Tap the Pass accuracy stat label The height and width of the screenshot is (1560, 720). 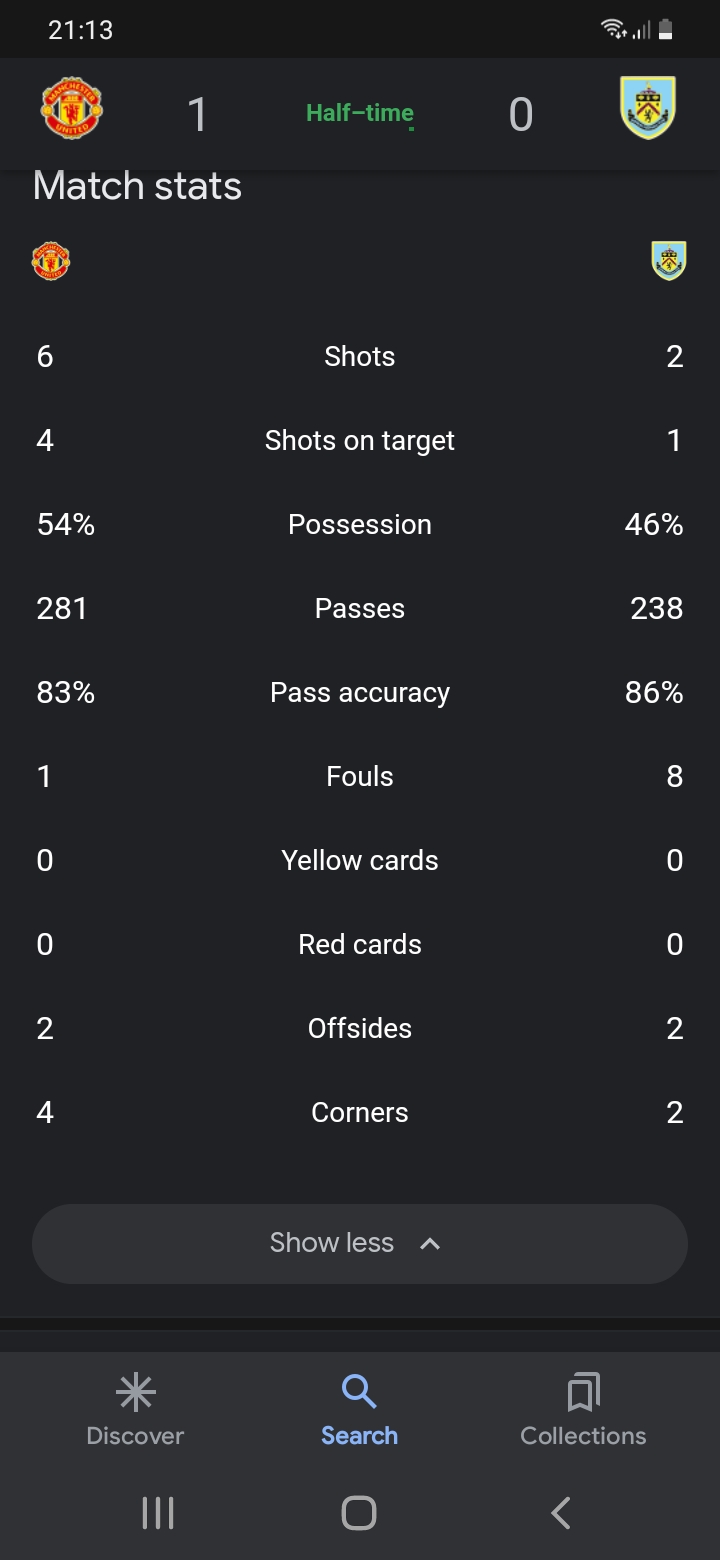click(x=360, y=692)
